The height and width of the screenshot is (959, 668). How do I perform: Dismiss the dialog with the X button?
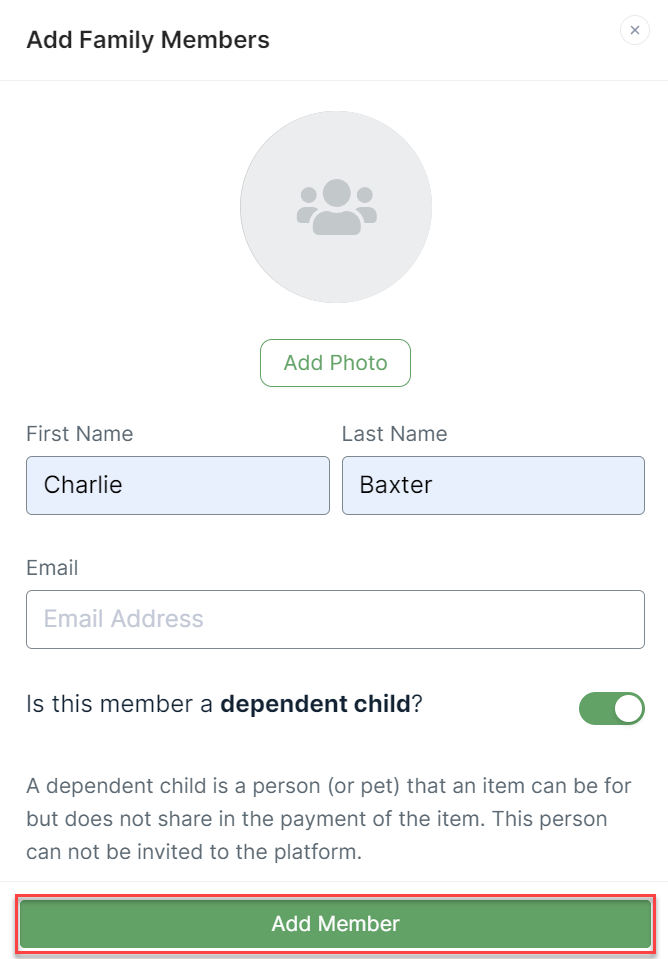click(635, 30)
